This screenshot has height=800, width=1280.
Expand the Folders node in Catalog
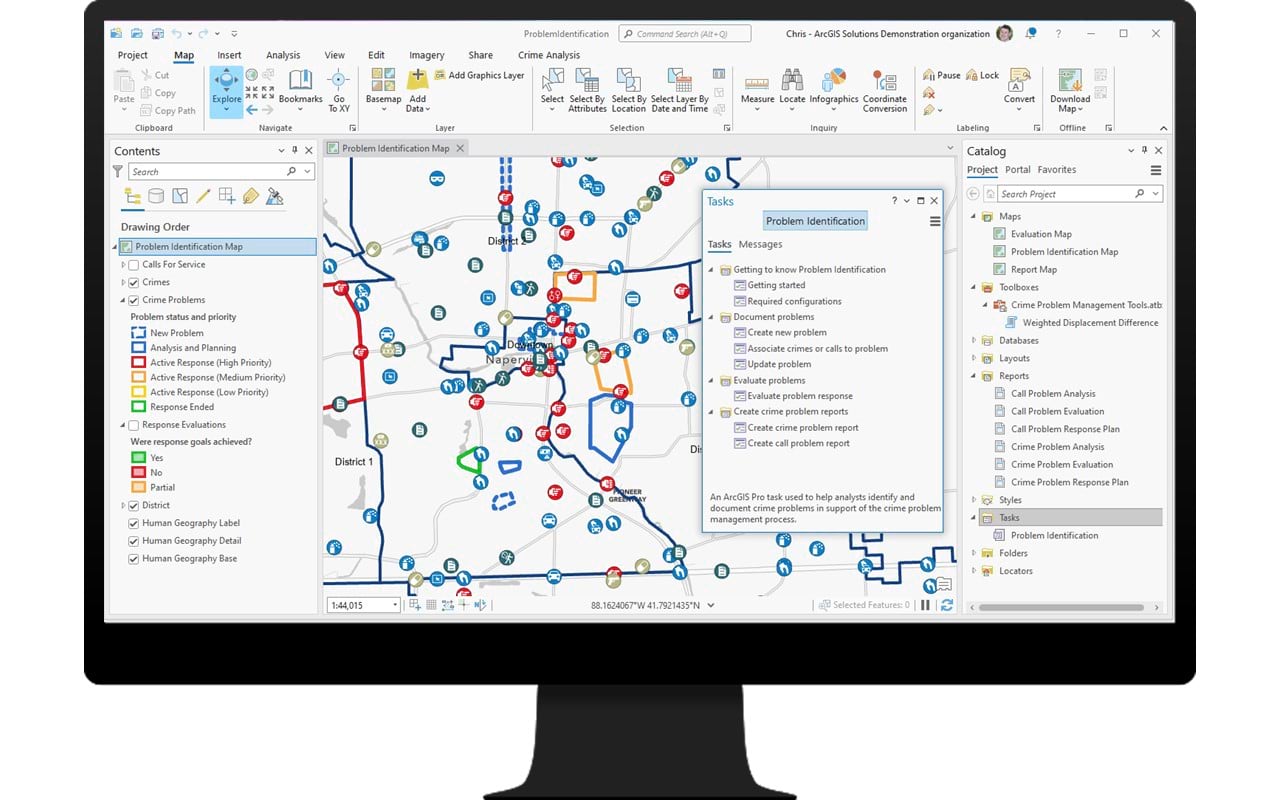tap(974, 553)
